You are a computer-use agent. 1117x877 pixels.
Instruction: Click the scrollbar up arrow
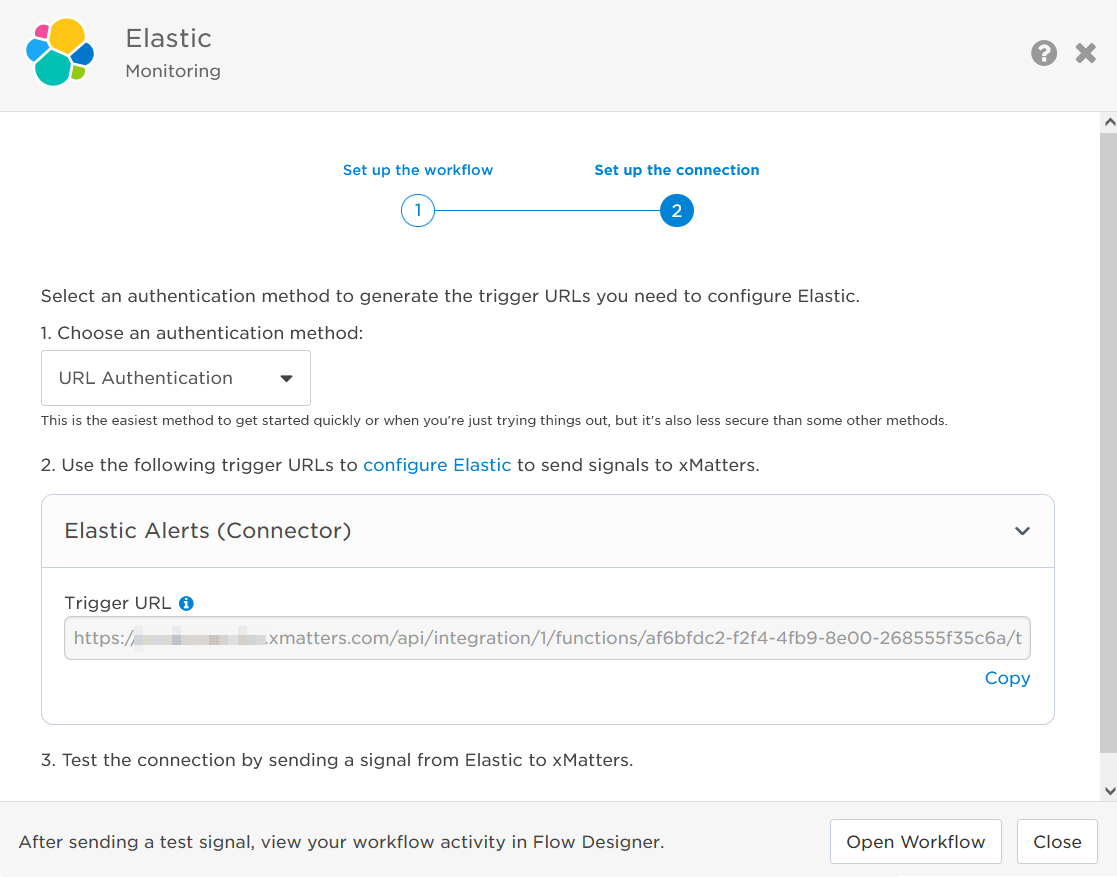(1108, 122)
